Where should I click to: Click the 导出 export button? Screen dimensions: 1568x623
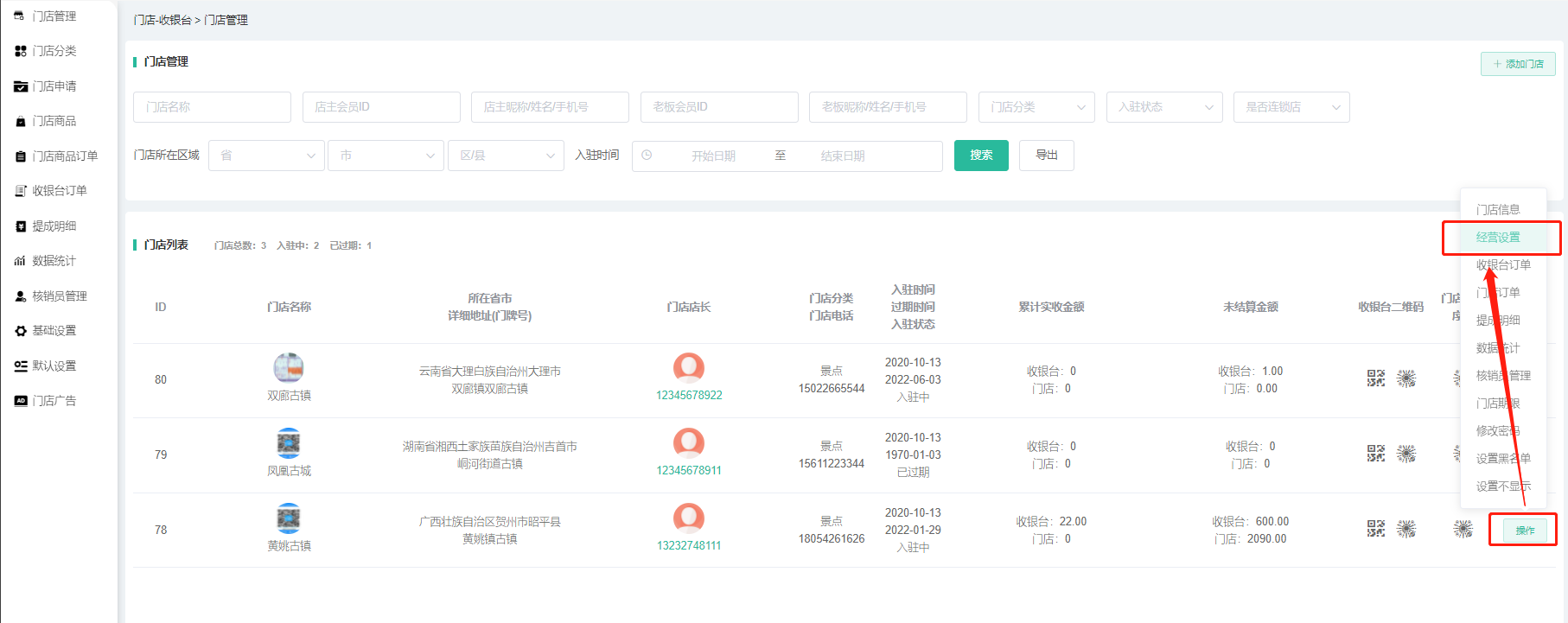[x=1046, y=156]
